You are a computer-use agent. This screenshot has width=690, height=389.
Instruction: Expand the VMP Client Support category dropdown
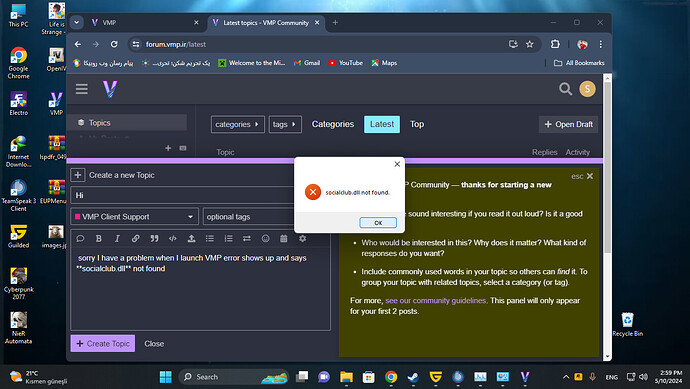[135, 217]
